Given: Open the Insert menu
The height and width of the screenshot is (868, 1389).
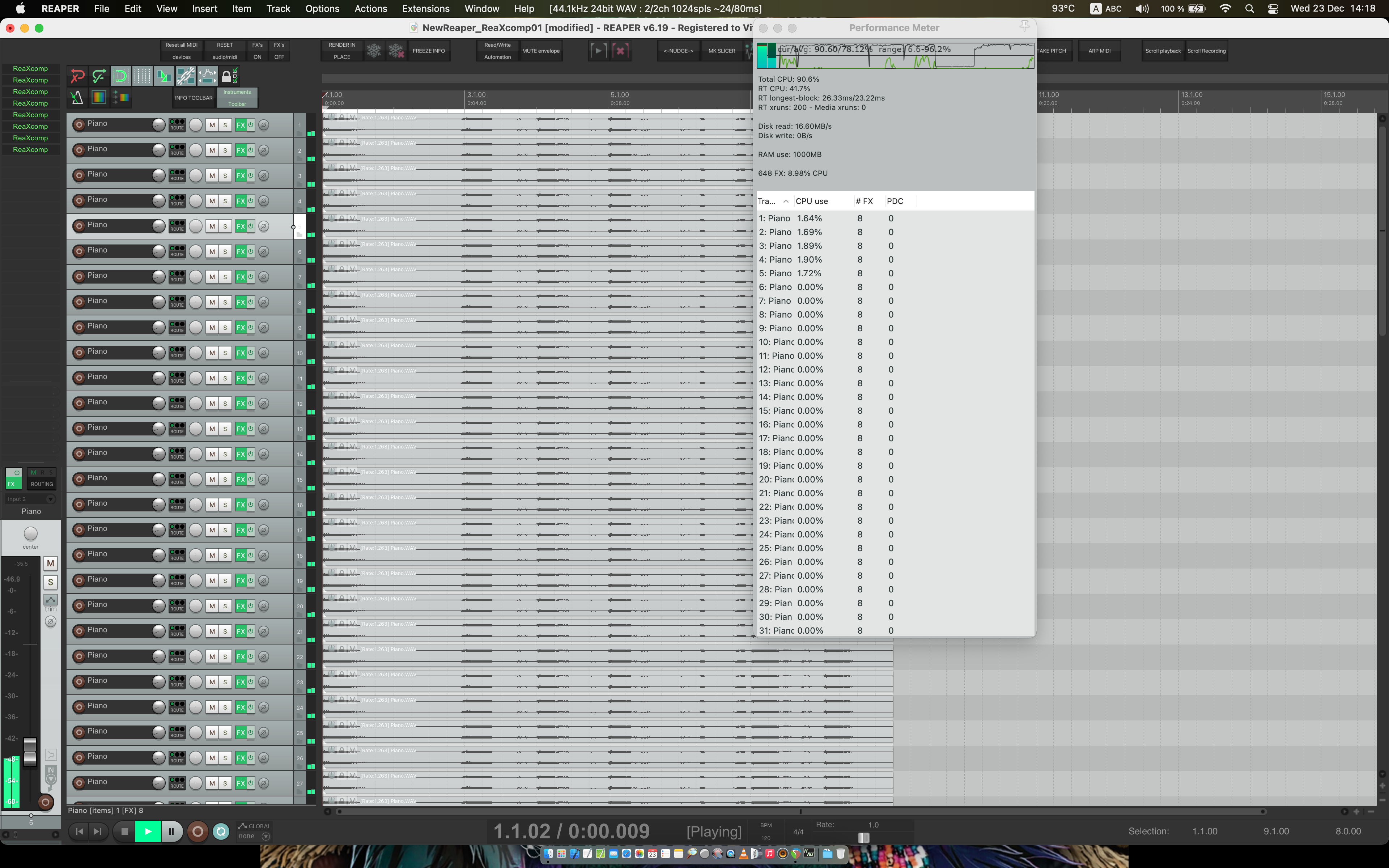Looking at the screenshot, I should (205, 9).
